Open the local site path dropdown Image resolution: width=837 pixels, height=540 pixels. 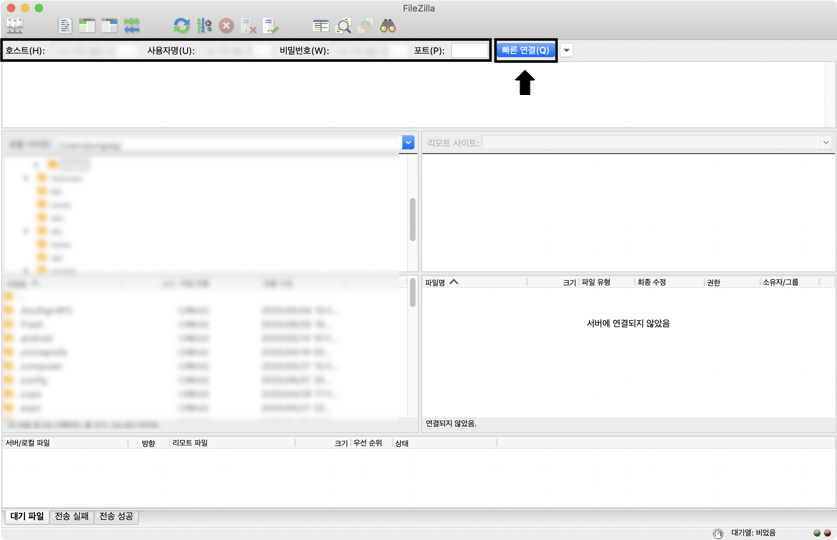click(408, 142)
